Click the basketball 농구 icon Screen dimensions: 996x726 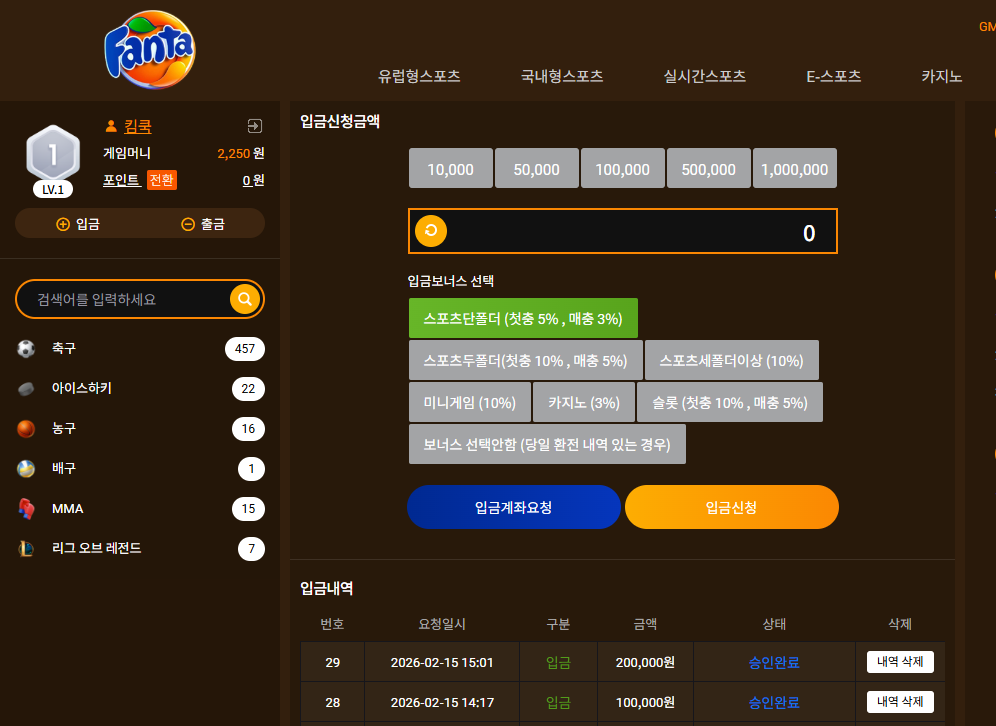(26, 429)
